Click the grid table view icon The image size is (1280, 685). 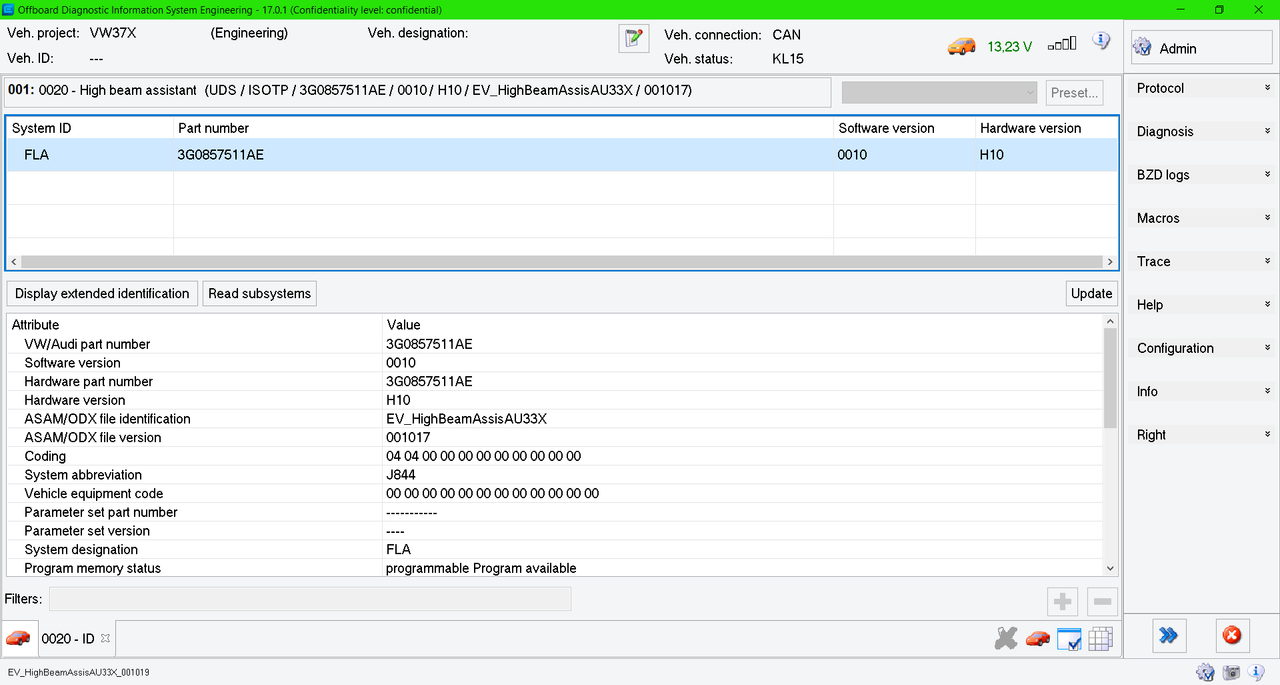[x=1101, y=638]
